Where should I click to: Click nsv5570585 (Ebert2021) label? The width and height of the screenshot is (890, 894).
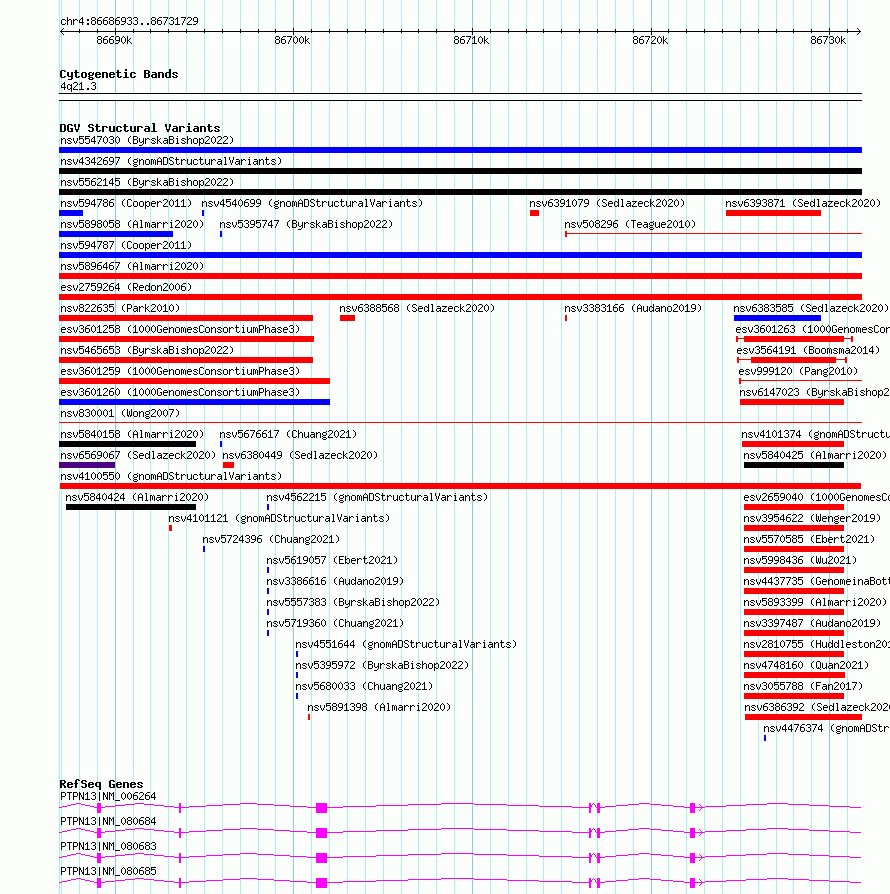[809, 540]
